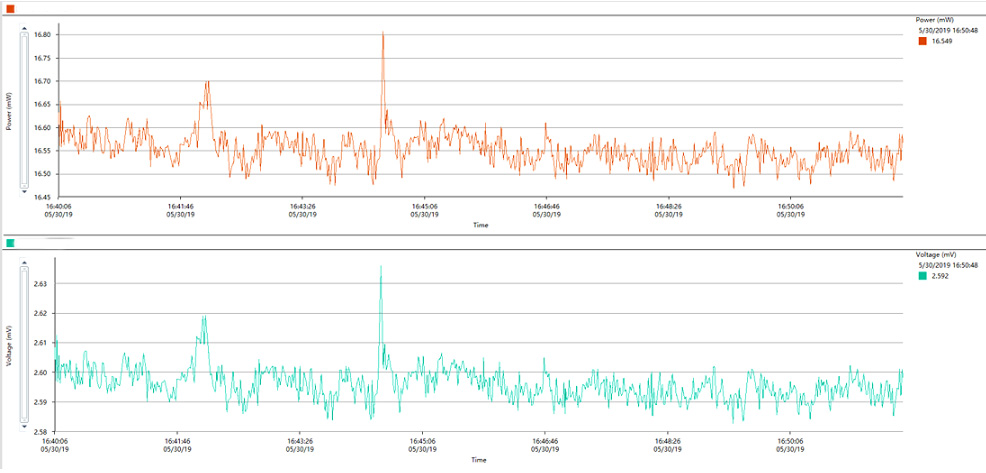Click the tallest peak in the Voltage chart

coord(381,268)
